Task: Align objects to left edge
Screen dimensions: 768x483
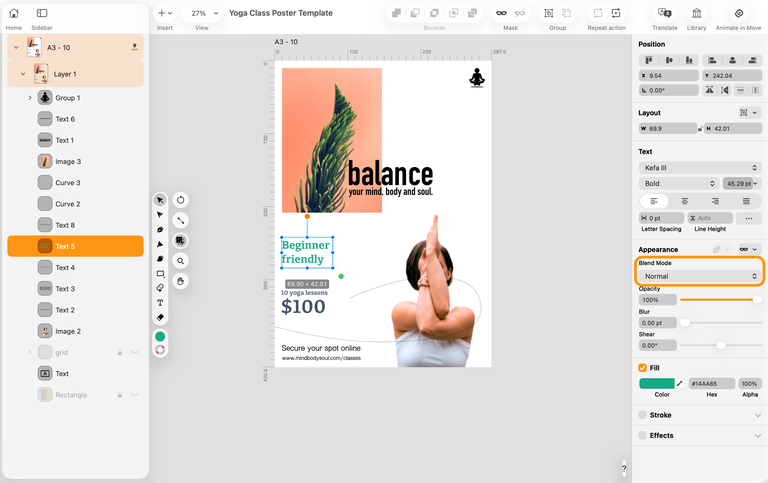Action: [713, 60]
